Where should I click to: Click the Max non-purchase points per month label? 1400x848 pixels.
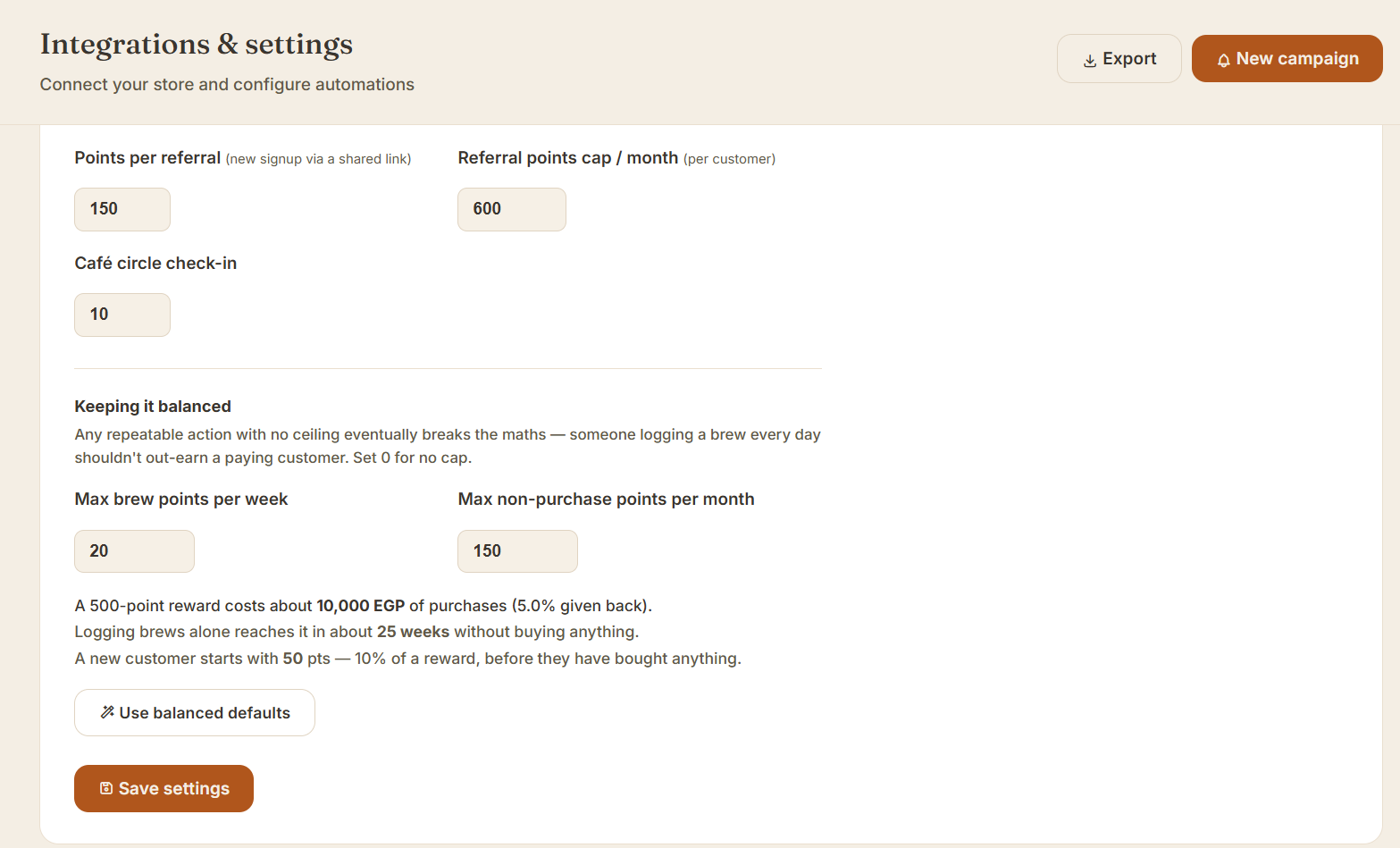(x=607, y=500)
